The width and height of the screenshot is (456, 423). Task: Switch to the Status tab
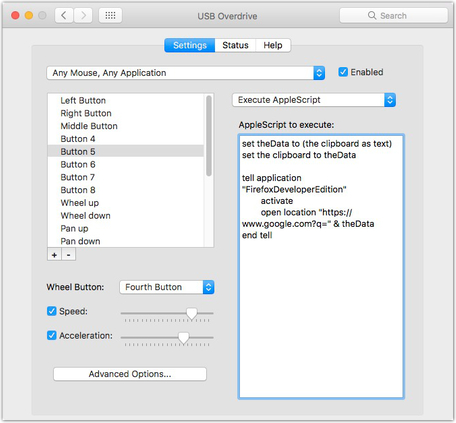tap(235, 45)
